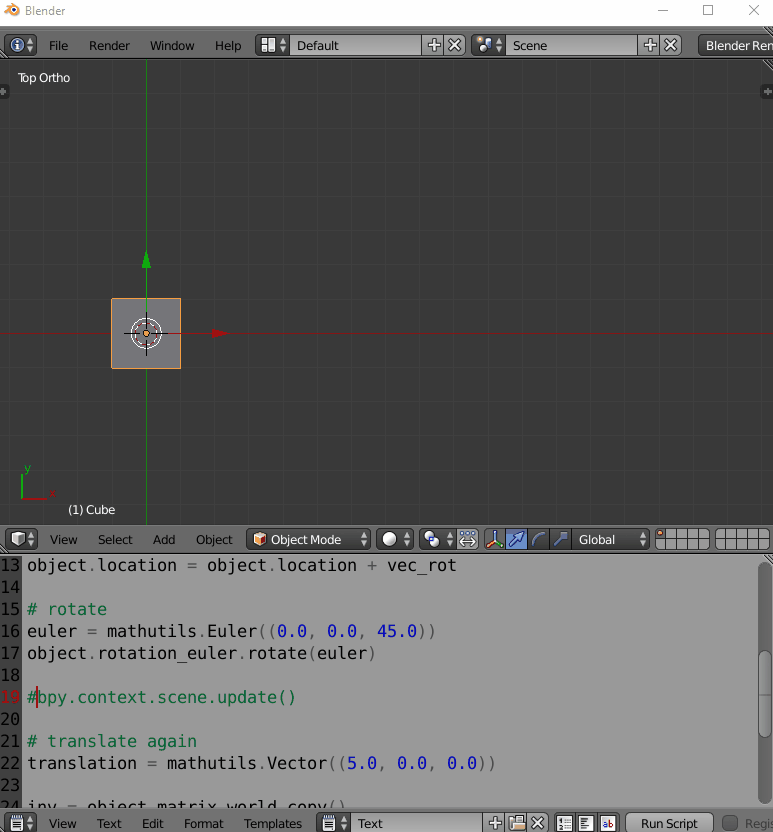Toggle the scale manipulator
This screenshot has width=773, height=832.
(560, 539)
